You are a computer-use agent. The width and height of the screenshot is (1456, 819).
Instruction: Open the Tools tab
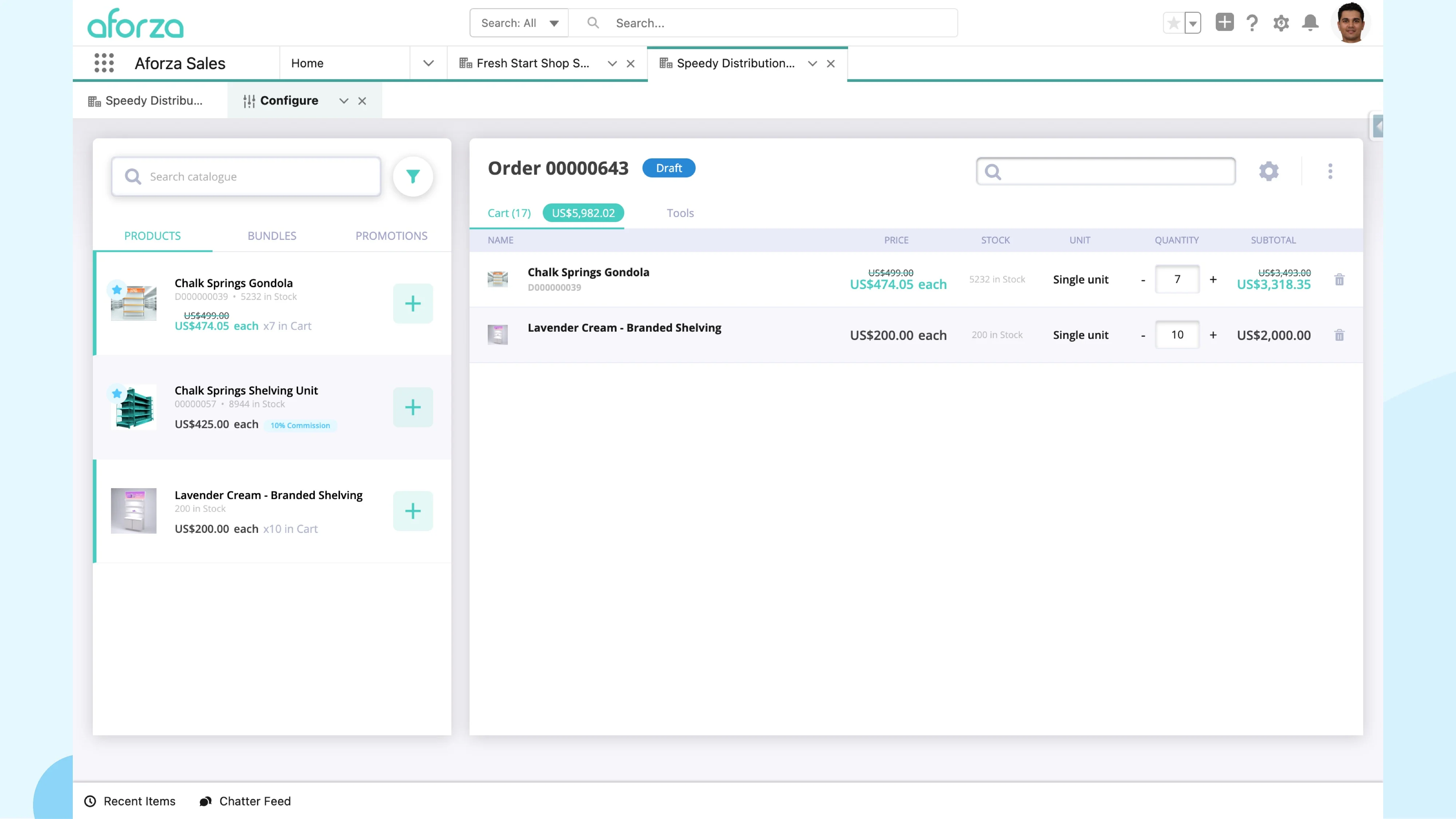[x=680, y=213]
